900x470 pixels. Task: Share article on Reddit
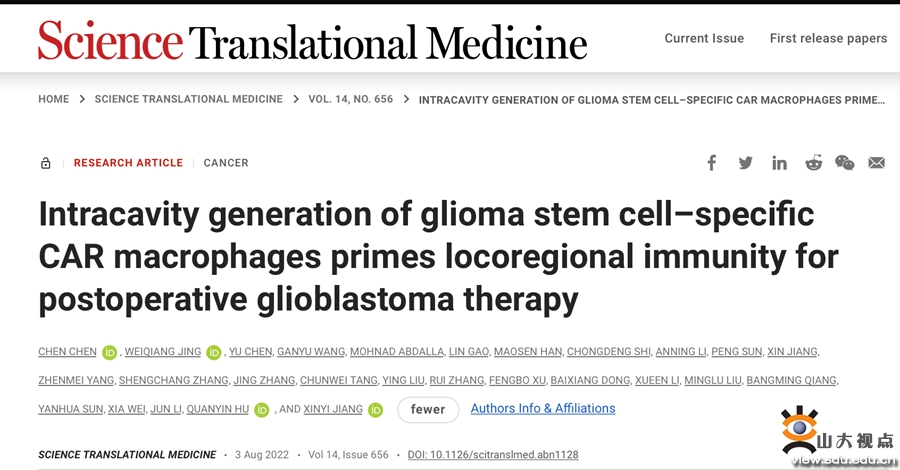point(813,163)
